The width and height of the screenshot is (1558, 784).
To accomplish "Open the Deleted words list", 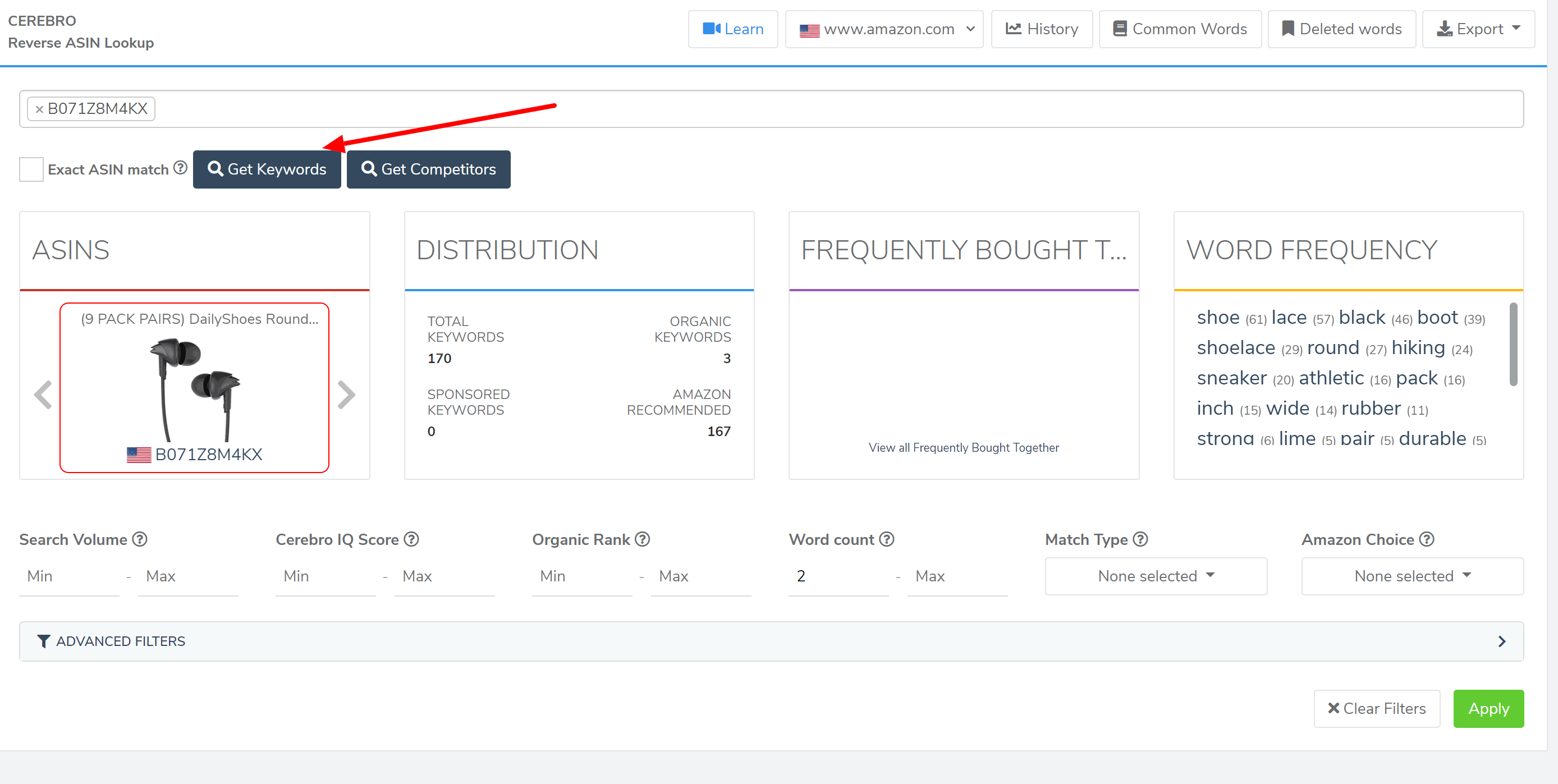I will tap(1341, 29).
